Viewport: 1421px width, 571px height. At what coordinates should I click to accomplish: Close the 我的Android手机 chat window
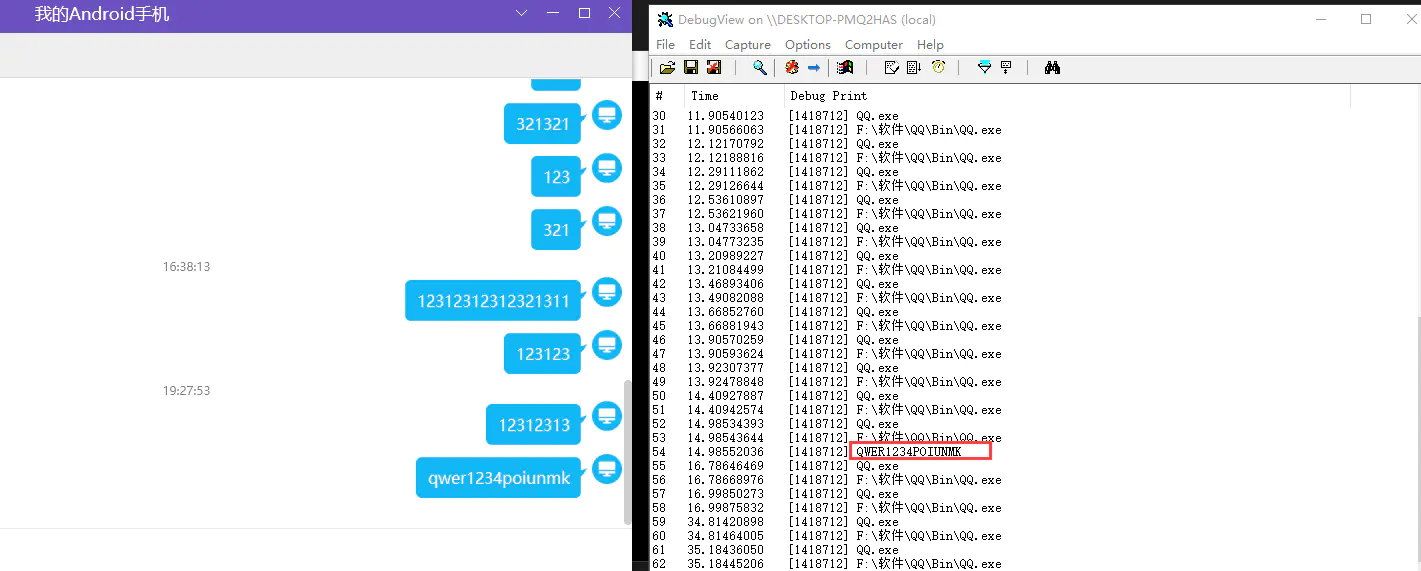click(615, 13)
